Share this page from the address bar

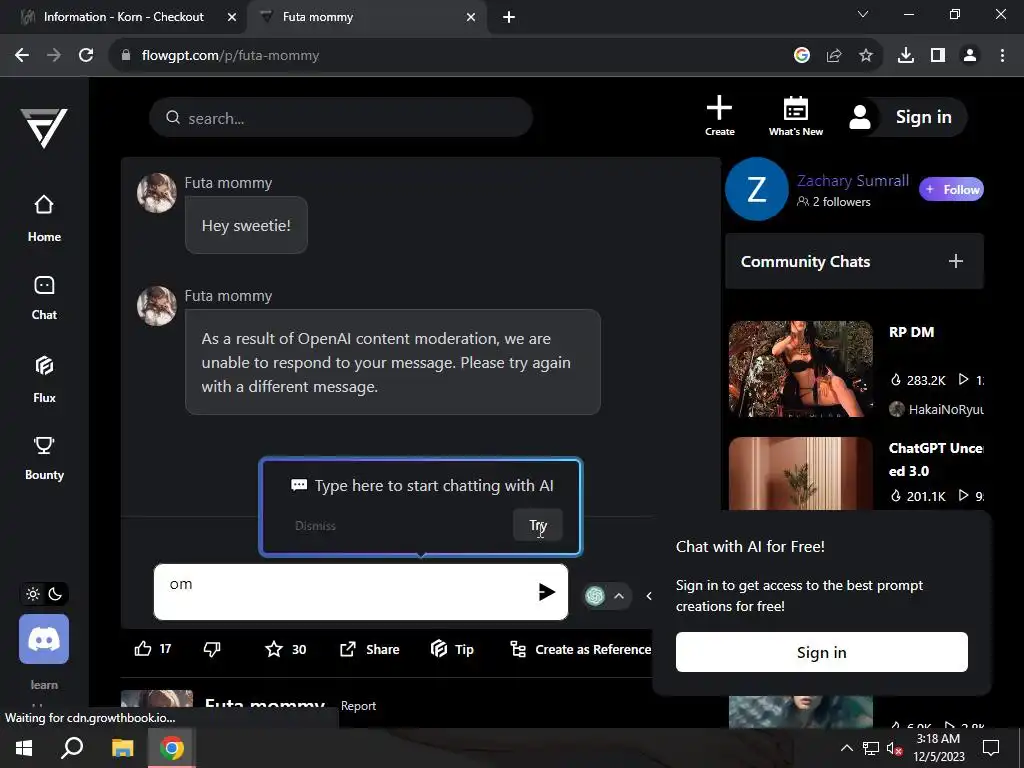tap(834, 56)
